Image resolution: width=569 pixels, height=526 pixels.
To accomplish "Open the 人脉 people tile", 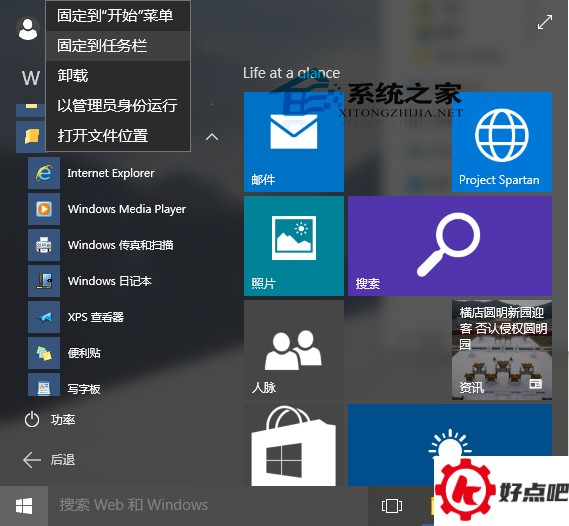I will pos(294,350).
